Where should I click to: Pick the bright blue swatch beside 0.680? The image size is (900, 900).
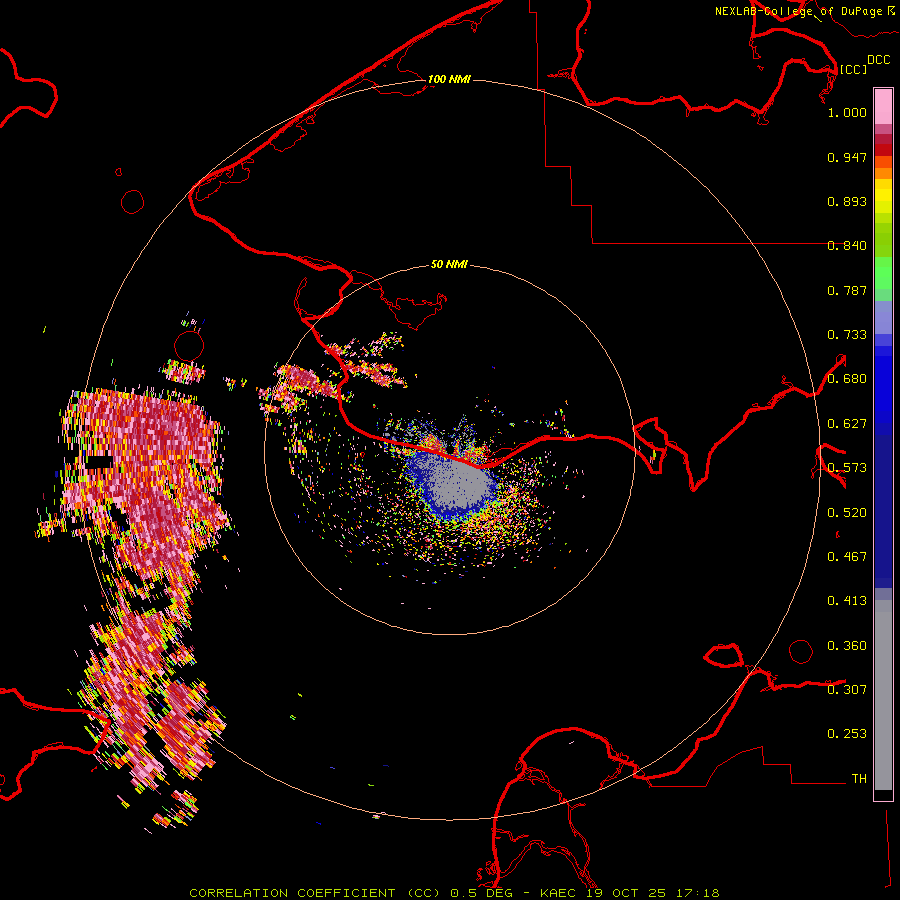(x=883, y=385)
